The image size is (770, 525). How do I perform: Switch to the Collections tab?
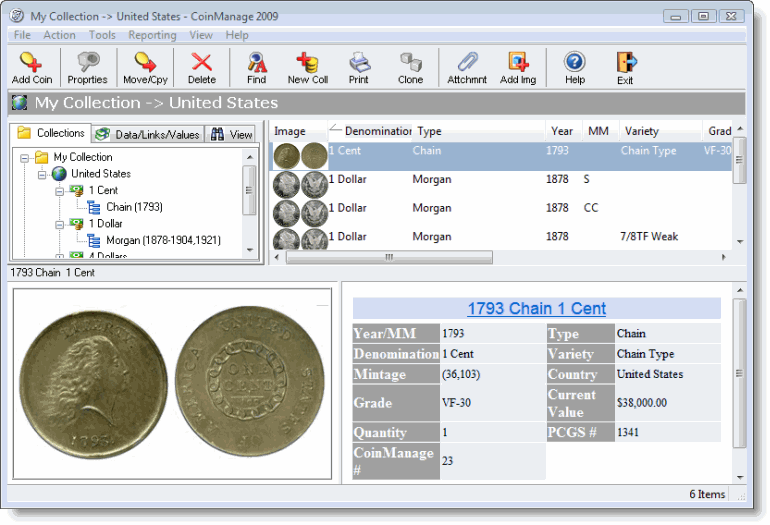pyautogui.click(x=50, y=133)
